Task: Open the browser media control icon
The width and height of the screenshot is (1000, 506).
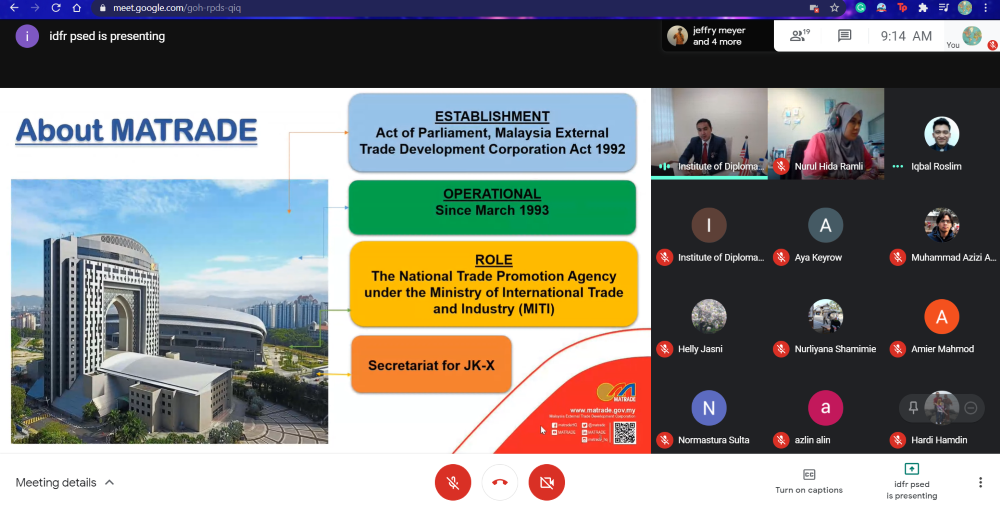Action: tap(943, 8)
